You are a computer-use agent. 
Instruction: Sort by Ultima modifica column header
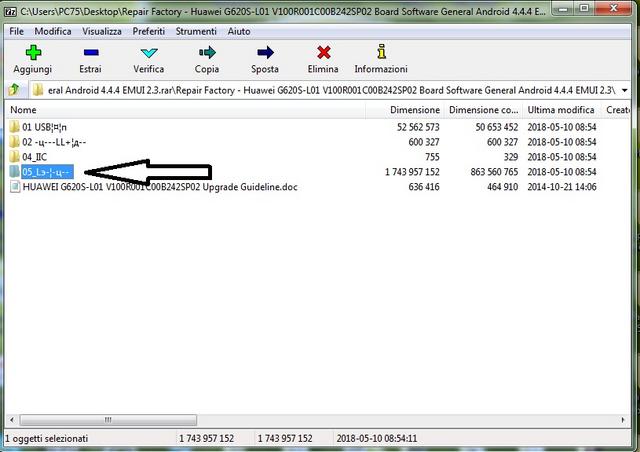[562, 110]
